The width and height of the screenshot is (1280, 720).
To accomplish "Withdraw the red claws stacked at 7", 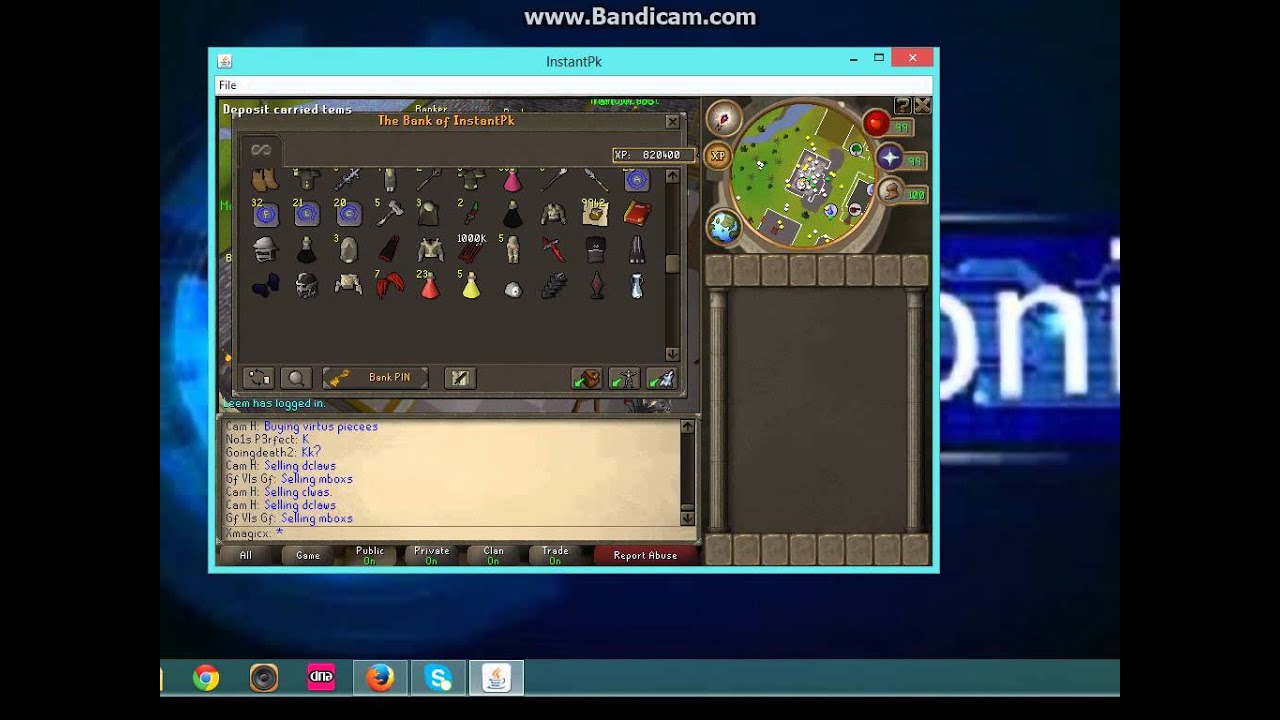I will (x=389, y=287).
